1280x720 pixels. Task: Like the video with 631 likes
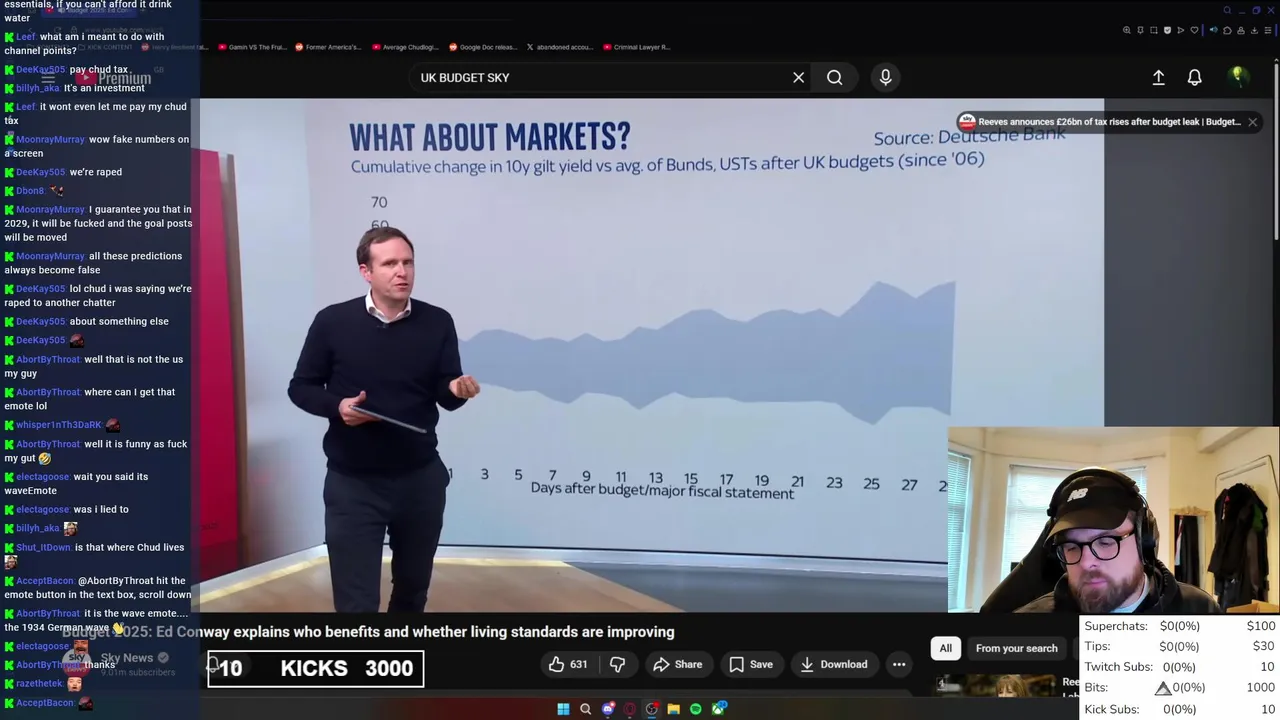pos(568,664)
